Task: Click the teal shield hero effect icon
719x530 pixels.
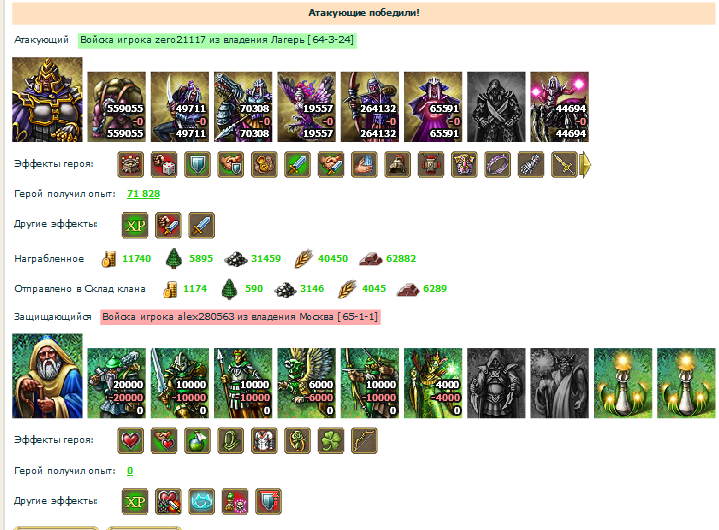Action: (198, 164)
